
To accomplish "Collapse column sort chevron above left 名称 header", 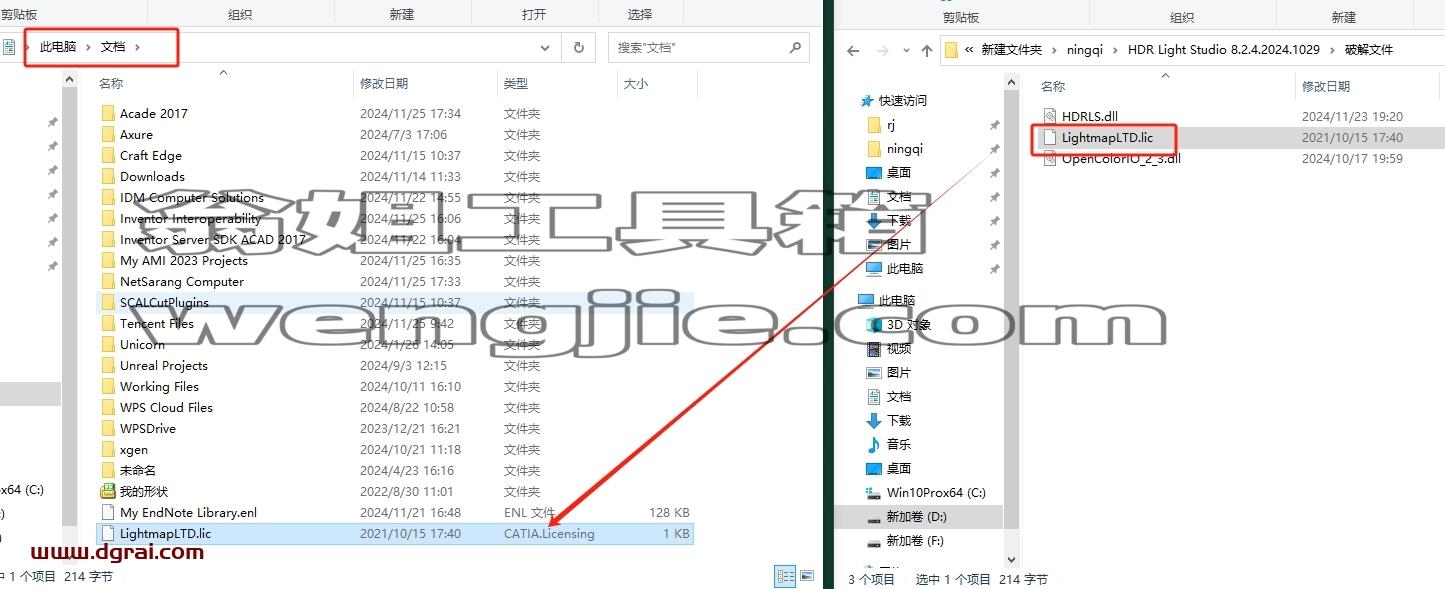I will (x=223, y=72).
